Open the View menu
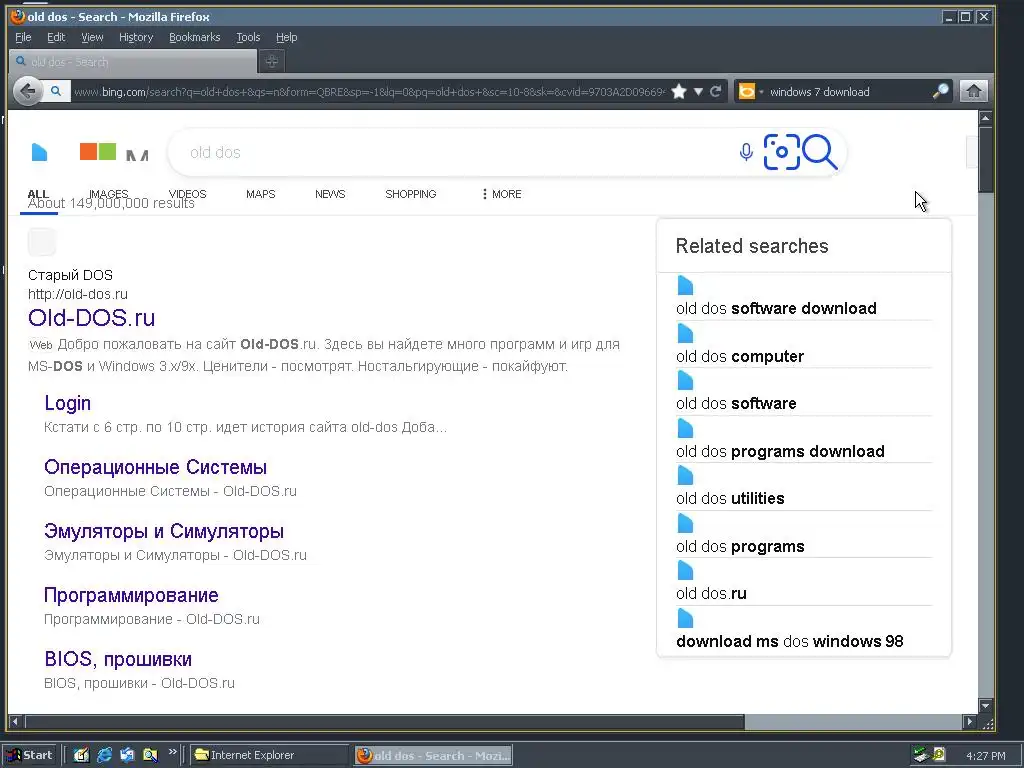Viewport: 1024px width, 768px height. coord(92,37)
